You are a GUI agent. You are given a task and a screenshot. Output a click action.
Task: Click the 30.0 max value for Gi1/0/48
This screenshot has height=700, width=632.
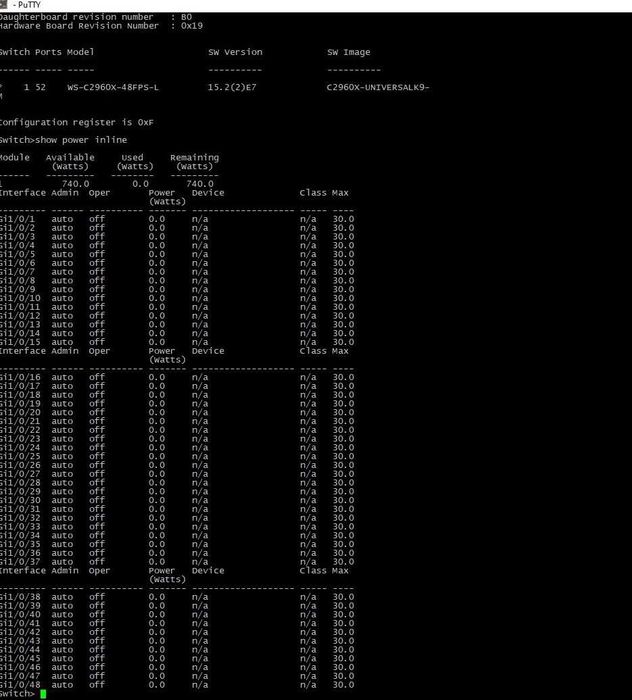[343, 685]
